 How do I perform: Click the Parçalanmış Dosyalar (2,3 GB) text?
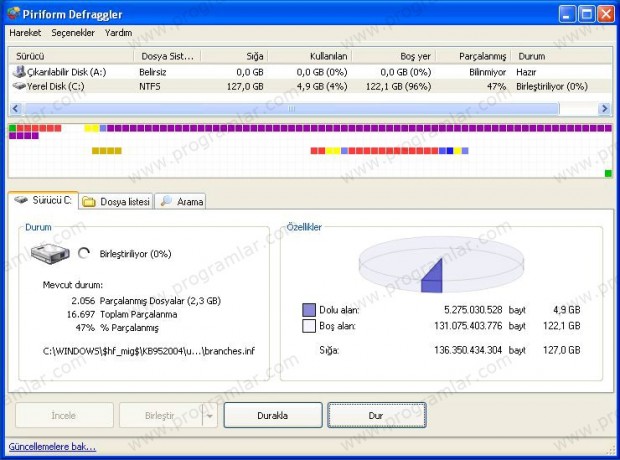point(160,301)
